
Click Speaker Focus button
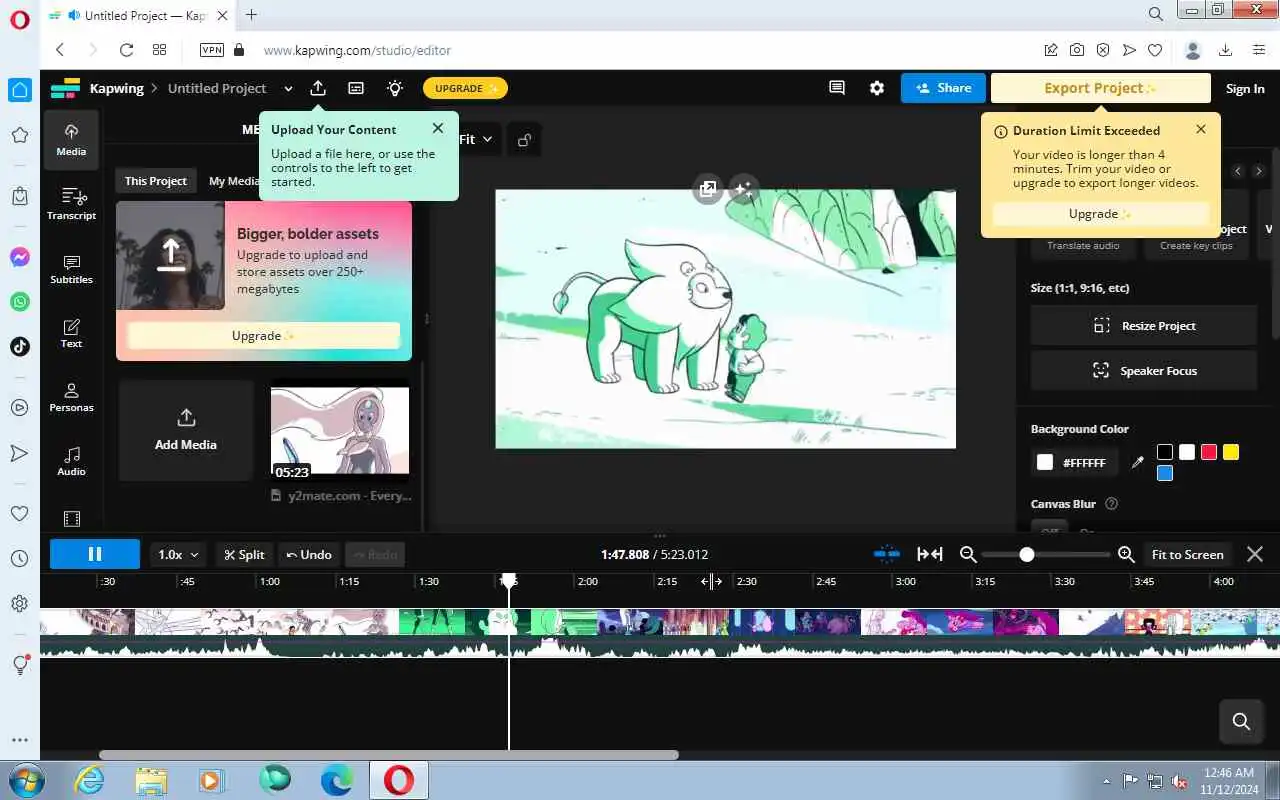1144,370
